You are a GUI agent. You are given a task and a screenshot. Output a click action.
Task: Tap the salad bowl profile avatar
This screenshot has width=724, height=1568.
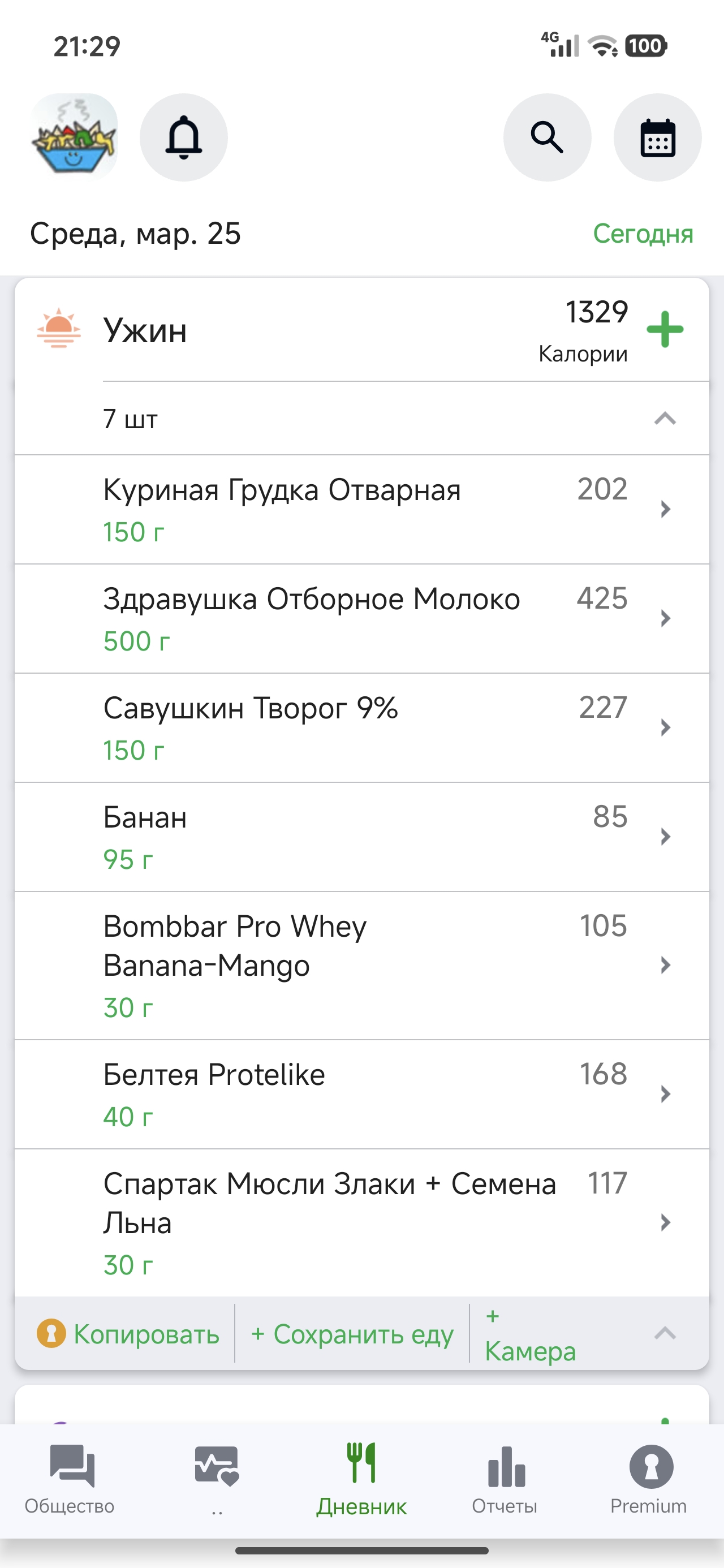74,137
